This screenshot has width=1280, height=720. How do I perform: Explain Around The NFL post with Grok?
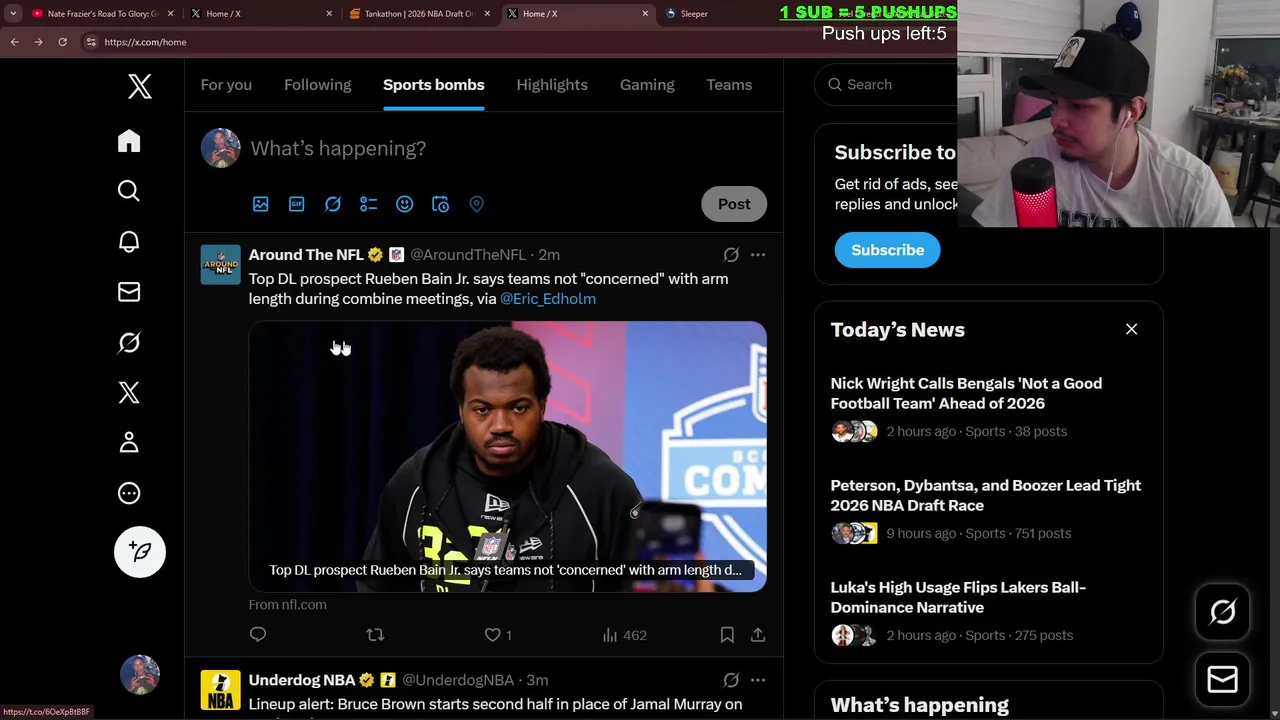(x=731, y=255)
